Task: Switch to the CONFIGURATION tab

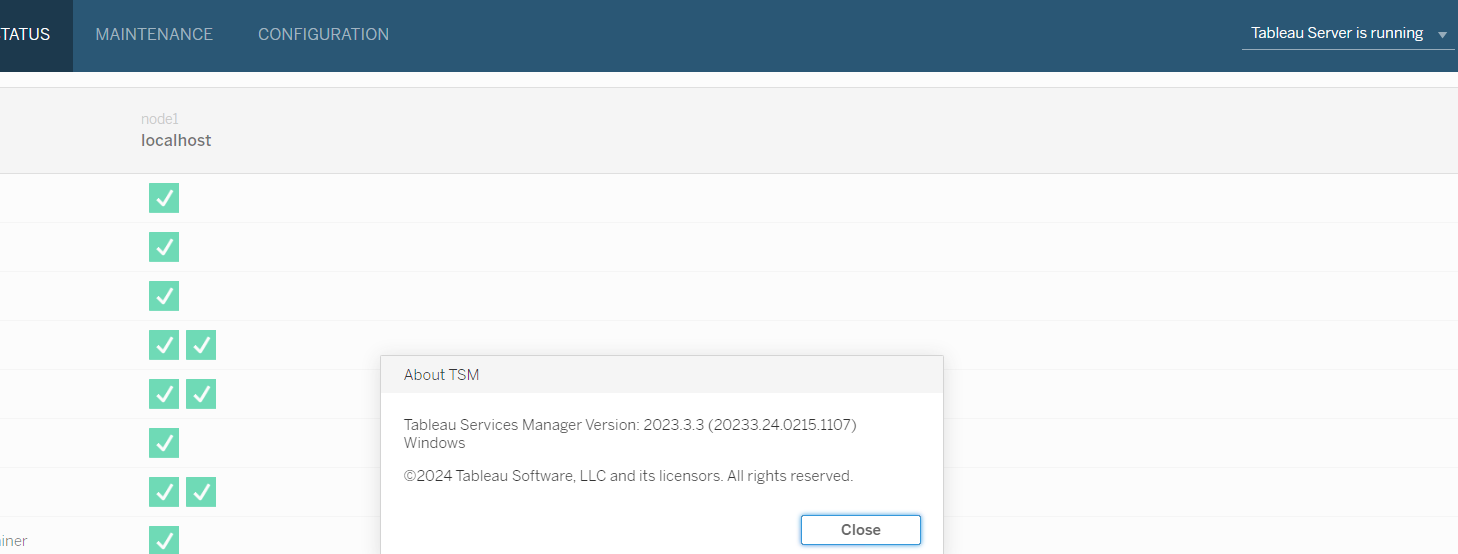Action: (323, 34)
